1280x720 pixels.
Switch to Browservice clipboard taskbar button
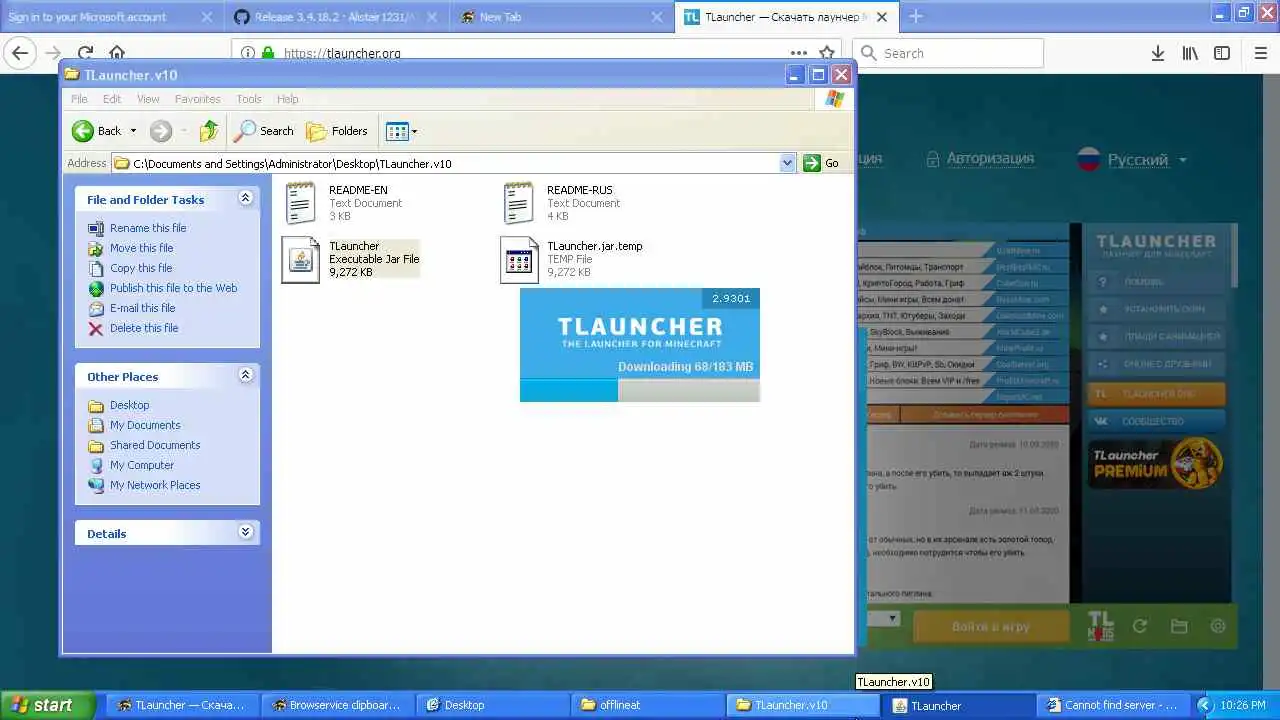pos(337,705)
